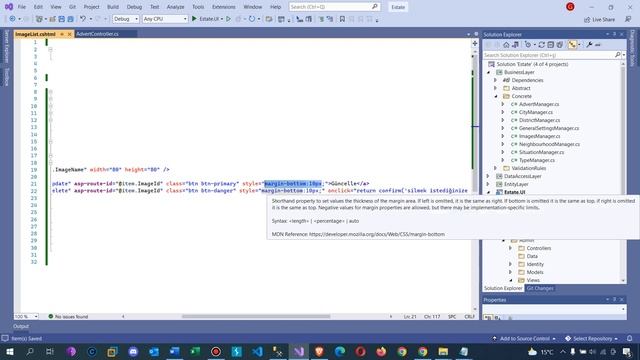This screenshot has width=640, height=360.
Task: Click wrench Properties icon in Solution Explorer
Action: (x=589, y=44)
